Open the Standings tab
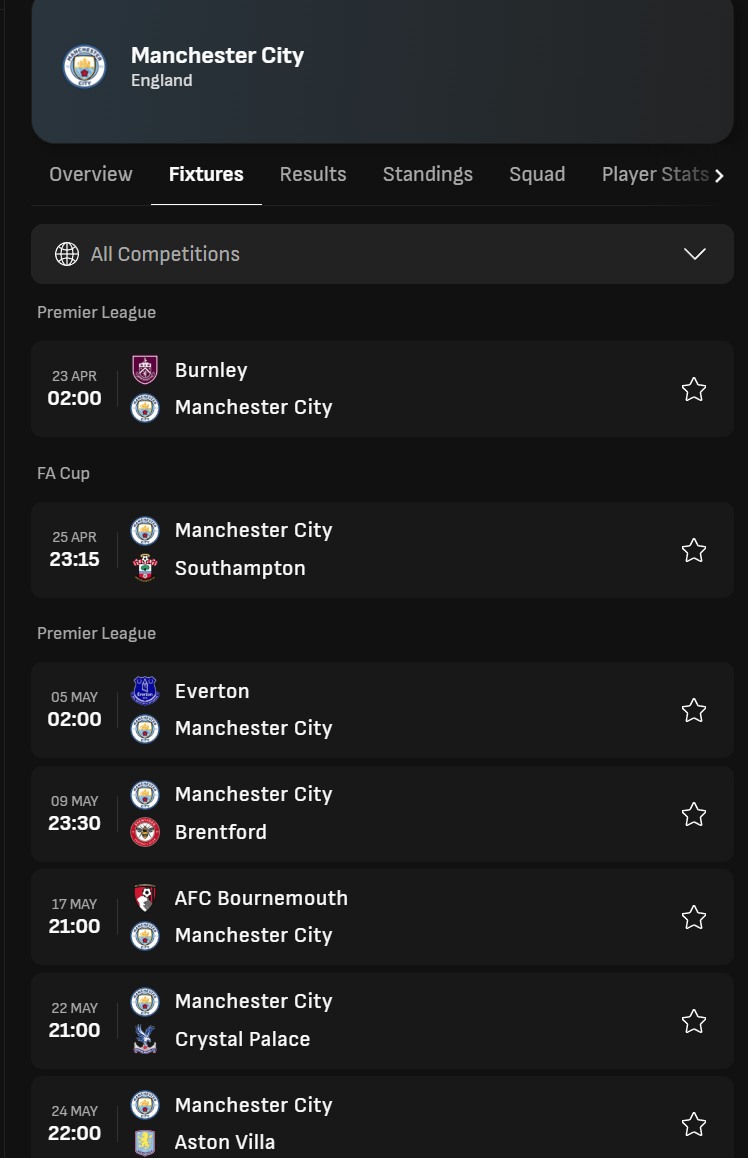 (x=428, y=174)
